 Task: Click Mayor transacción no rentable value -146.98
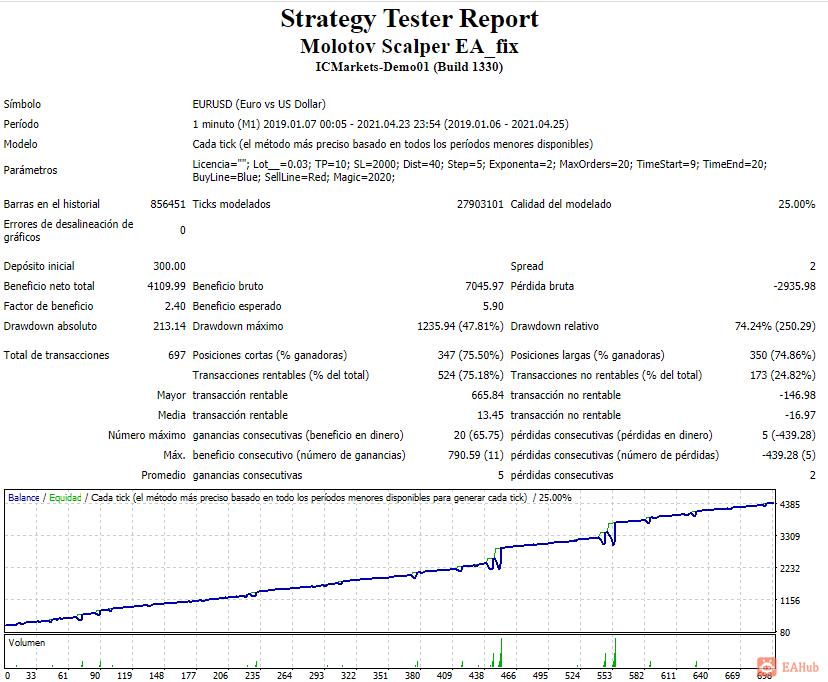pos(797,395)
